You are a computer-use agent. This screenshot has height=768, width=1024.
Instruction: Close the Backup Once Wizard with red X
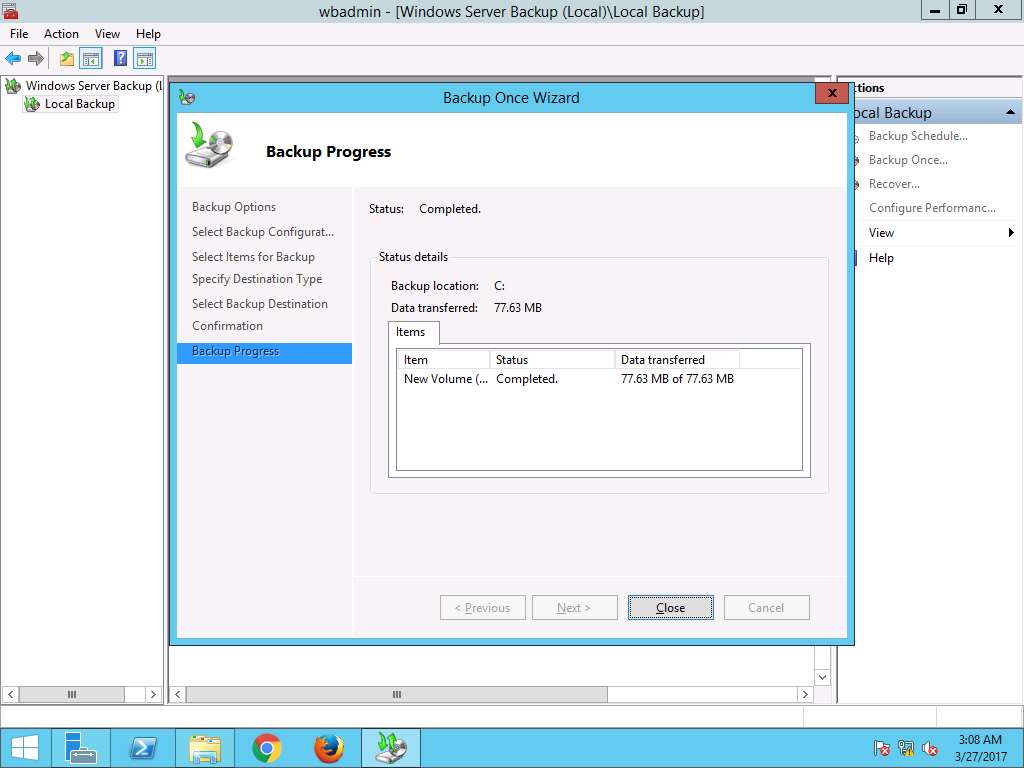pos(832,93)
